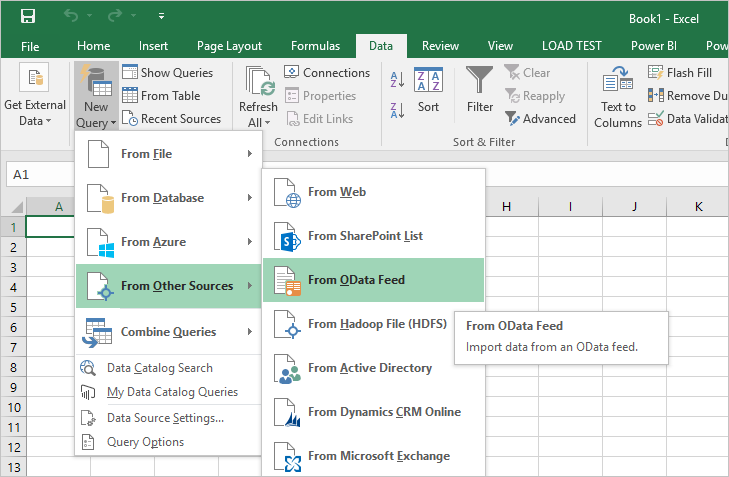The height and width of the screenshot is (477, 729).
Task: Click Edit Links button
Action: pos(319,119)
